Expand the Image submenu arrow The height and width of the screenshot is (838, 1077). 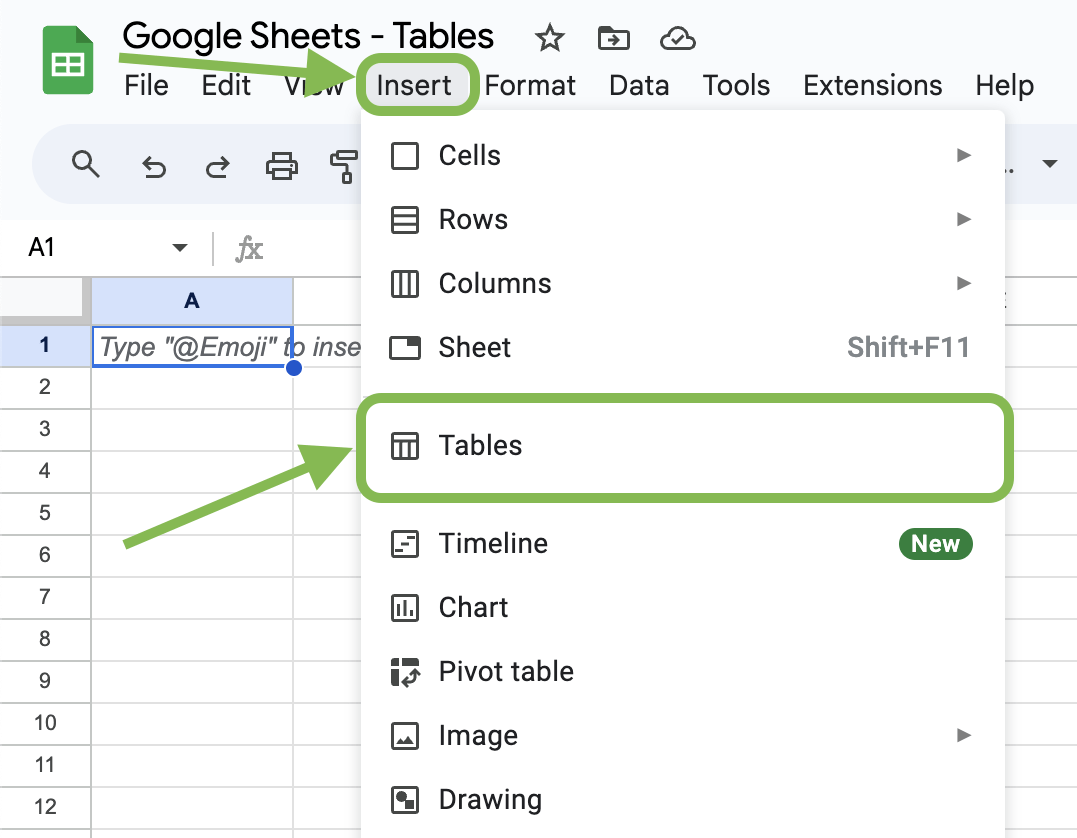(963, 735)
